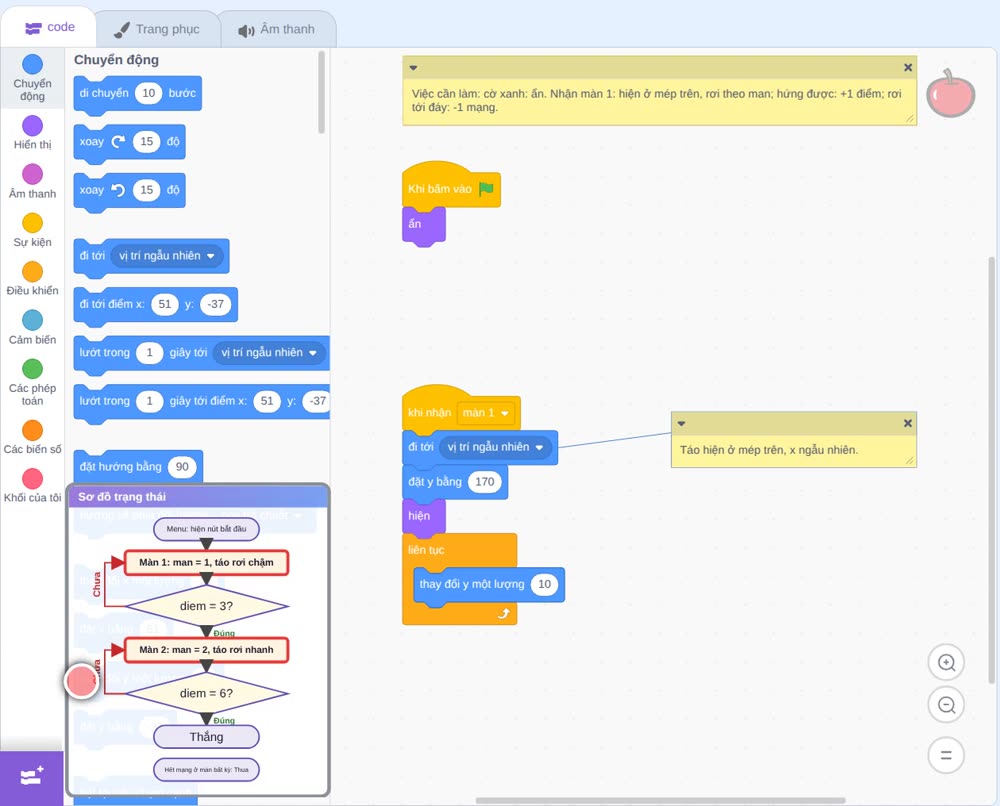This screenshot has width=1000, height=806.
Task: Click the green flag in Khi bấm vào block
Action: coord(486,189)
